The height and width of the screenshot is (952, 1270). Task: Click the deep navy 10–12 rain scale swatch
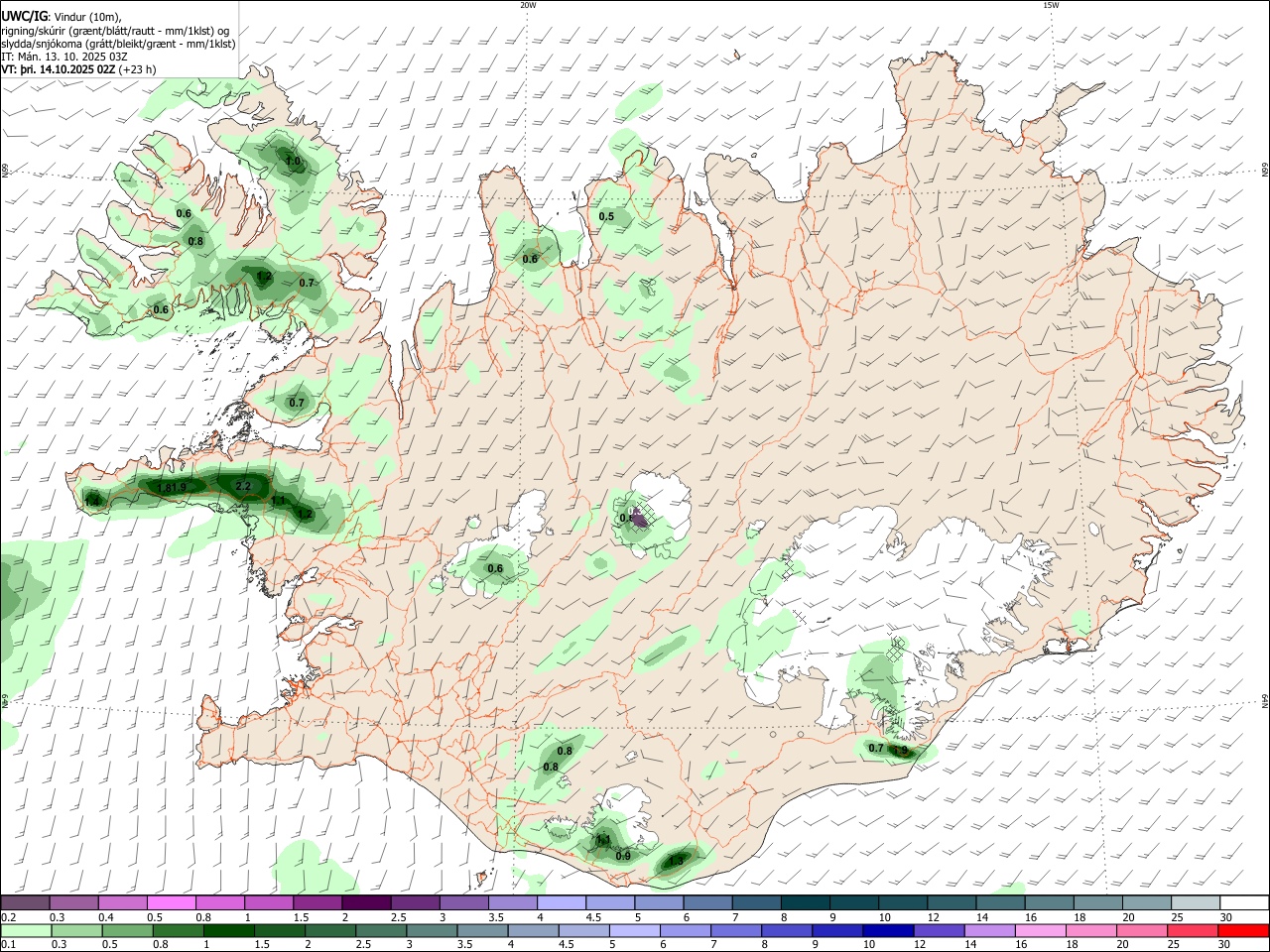tap(886, 930)
